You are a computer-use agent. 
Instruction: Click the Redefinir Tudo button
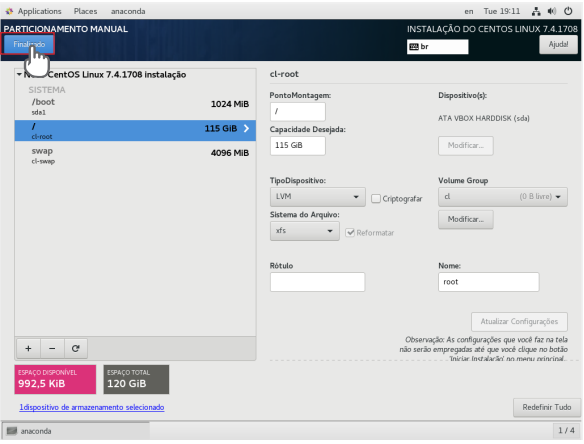coord(547,407)
